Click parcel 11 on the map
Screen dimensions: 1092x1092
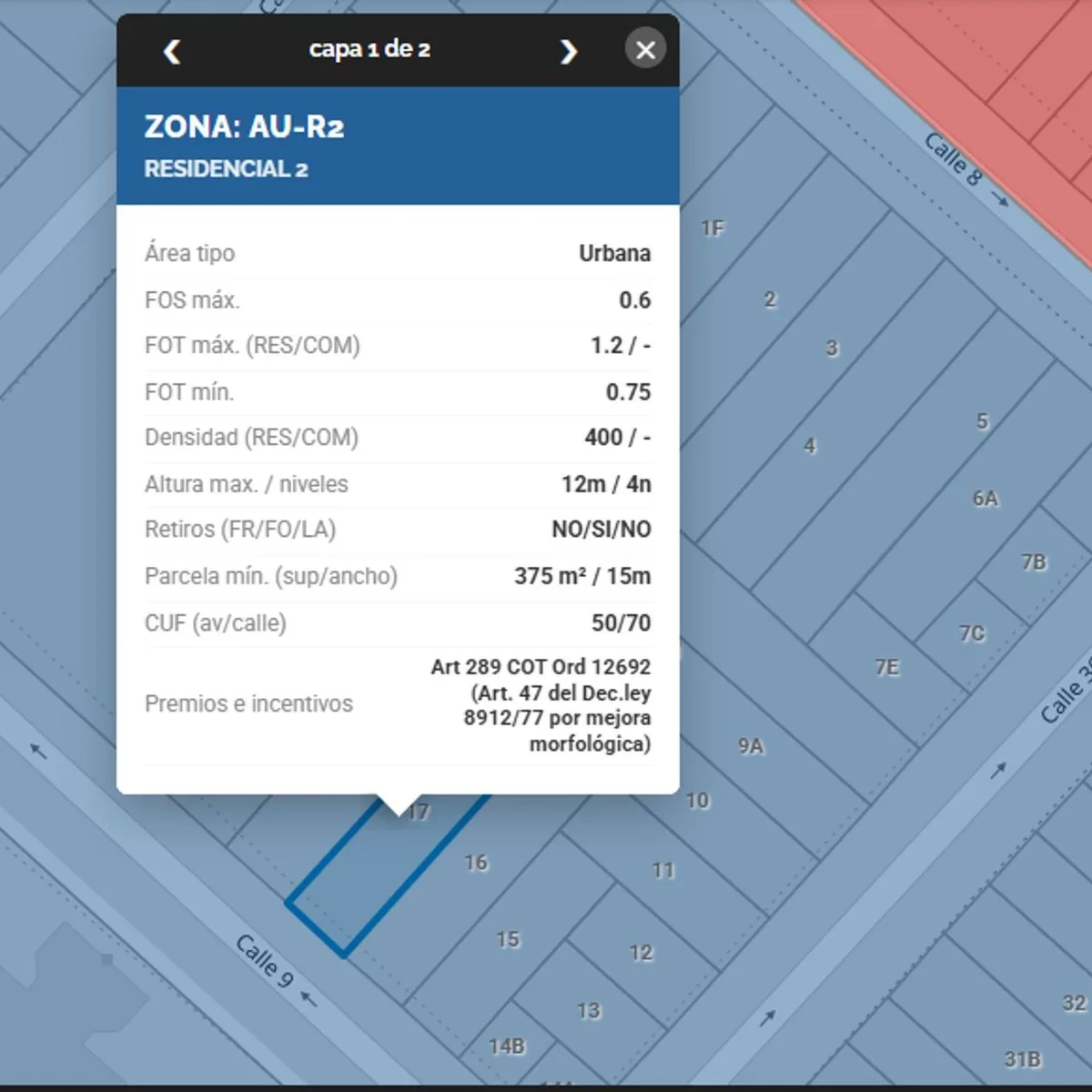(x=663, y=870)
